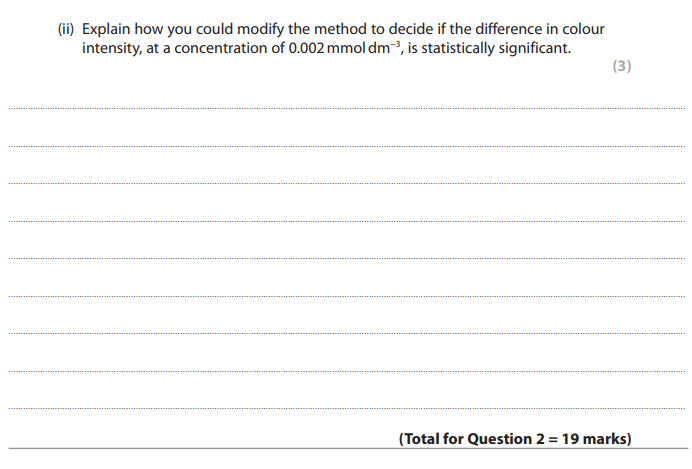The width and height of the screenshot is (692, 469).
Task: Click the first dotted answer line
Action: point(346,108)
